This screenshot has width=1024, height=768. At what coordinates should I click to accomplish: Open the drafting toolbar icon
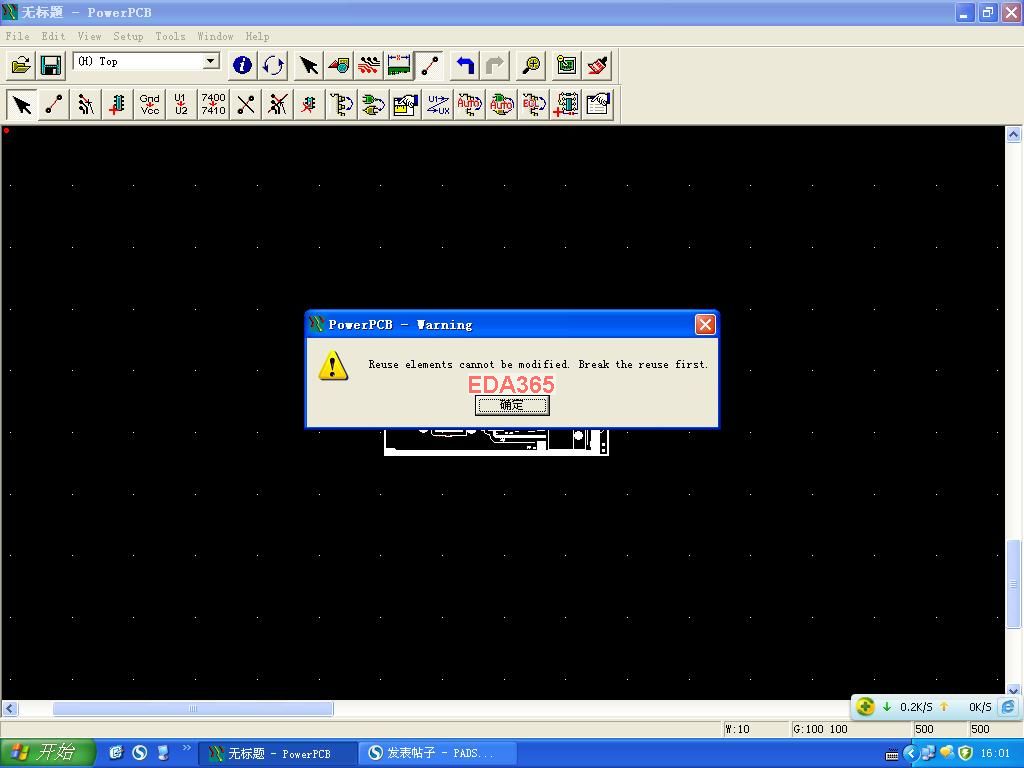coord(339,65)
